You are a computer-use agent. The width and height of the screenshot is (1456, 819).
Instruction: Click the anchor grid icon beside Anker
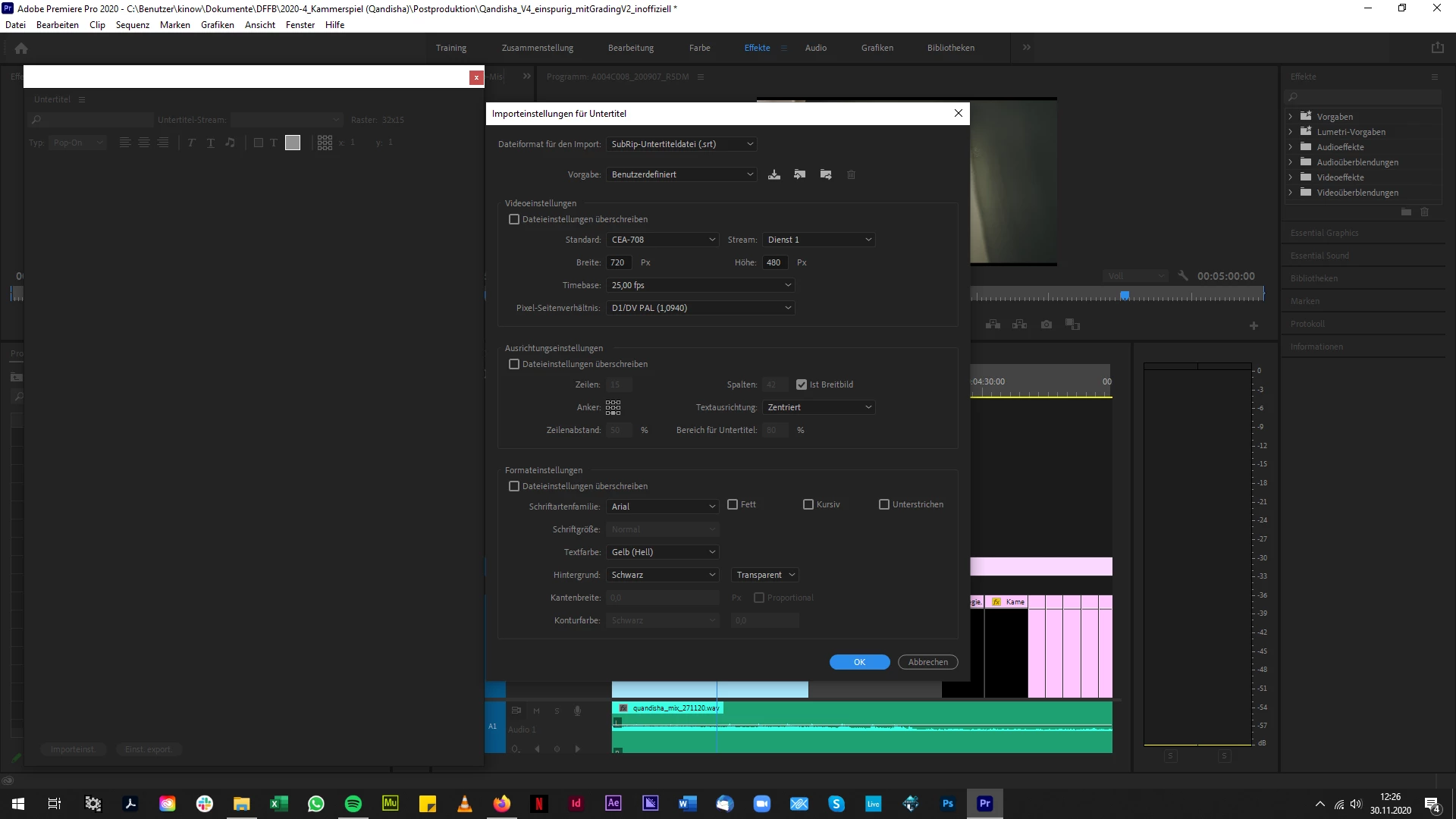point(613,407)
